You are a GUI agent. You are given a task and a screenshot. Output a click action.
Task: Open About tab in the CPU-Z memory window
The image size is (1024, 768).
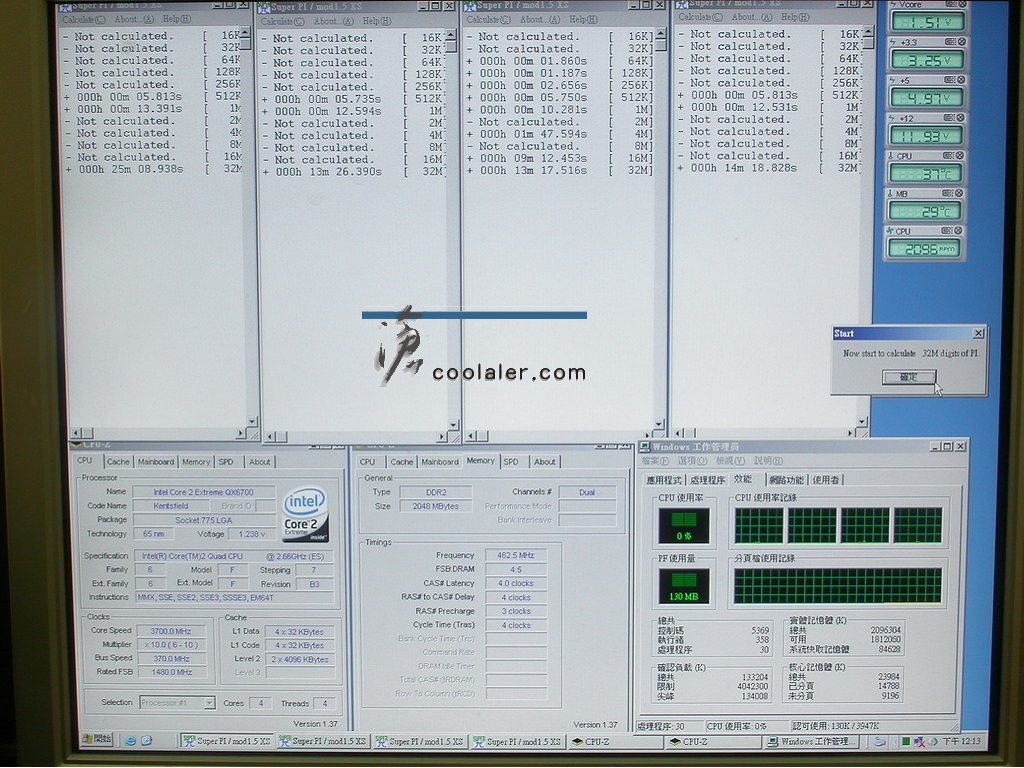pyautogui.click(x=545, y=462)
